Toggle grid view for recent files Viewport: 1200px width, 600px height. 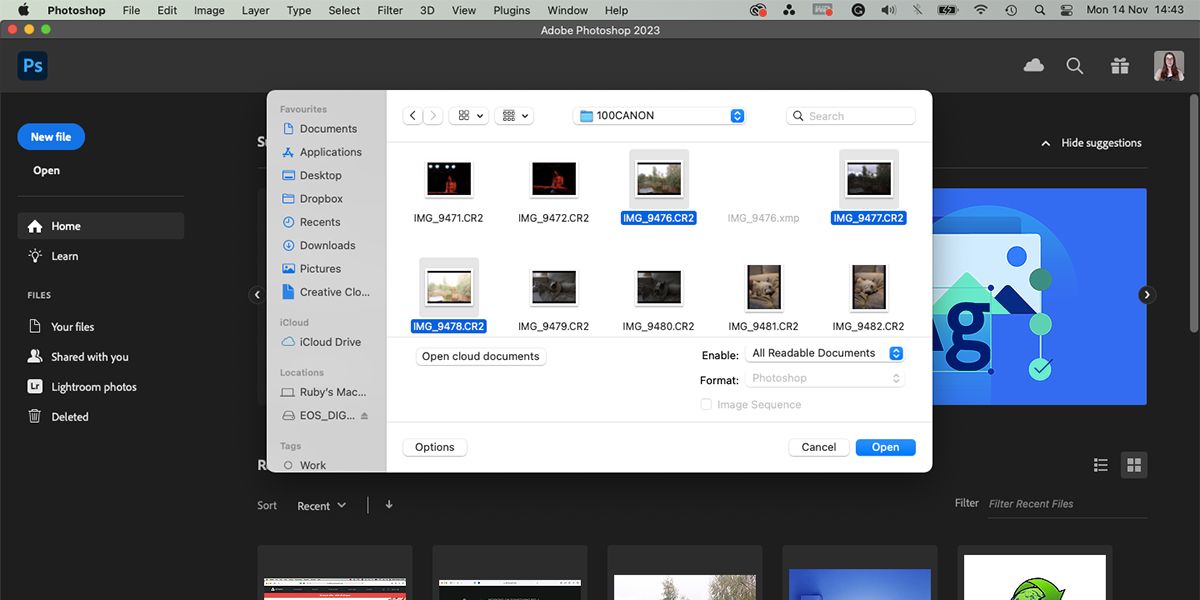coord(1134,464)
